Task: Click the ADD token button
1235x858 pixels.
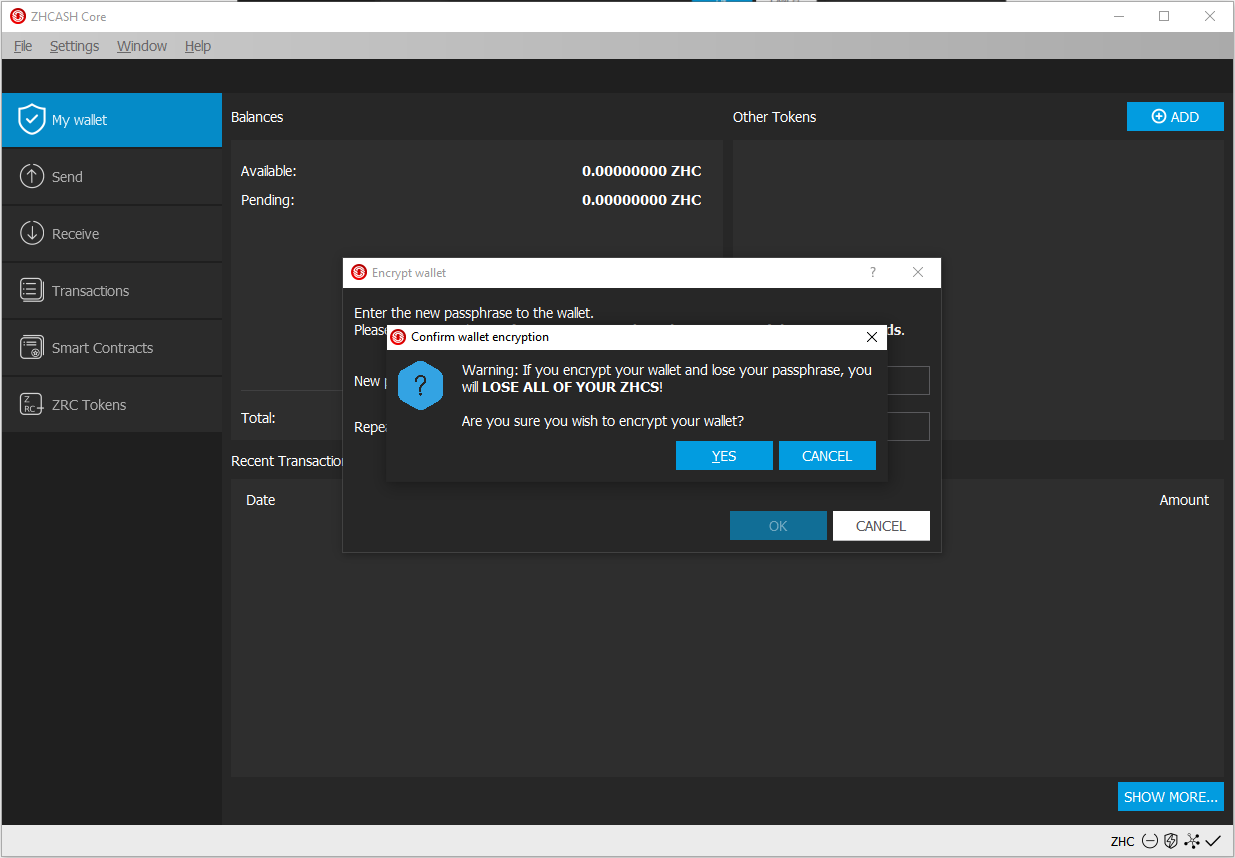Action: [x=1175, y=117]
